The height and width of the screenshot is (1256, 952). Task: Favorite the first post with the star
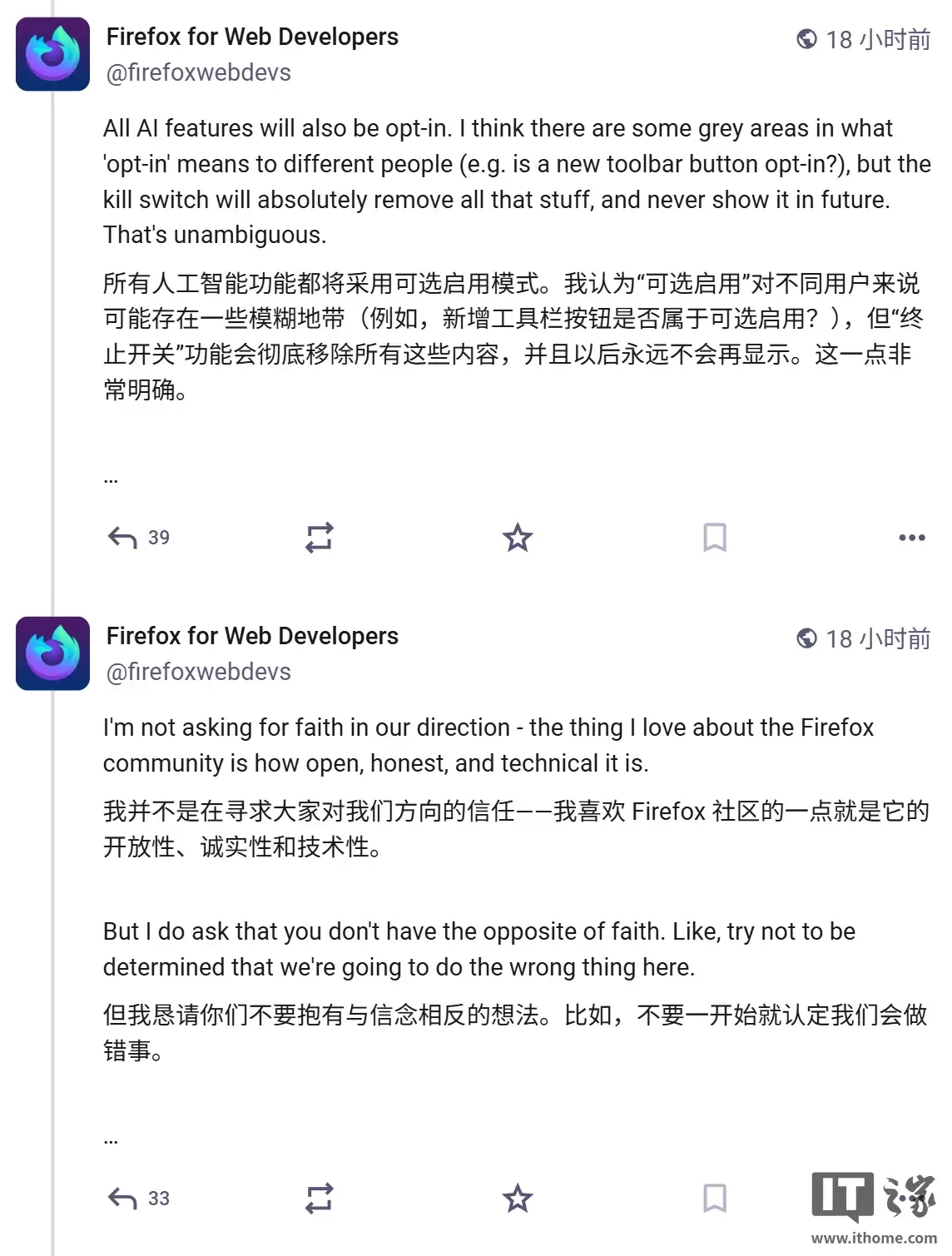pos(518,539)
